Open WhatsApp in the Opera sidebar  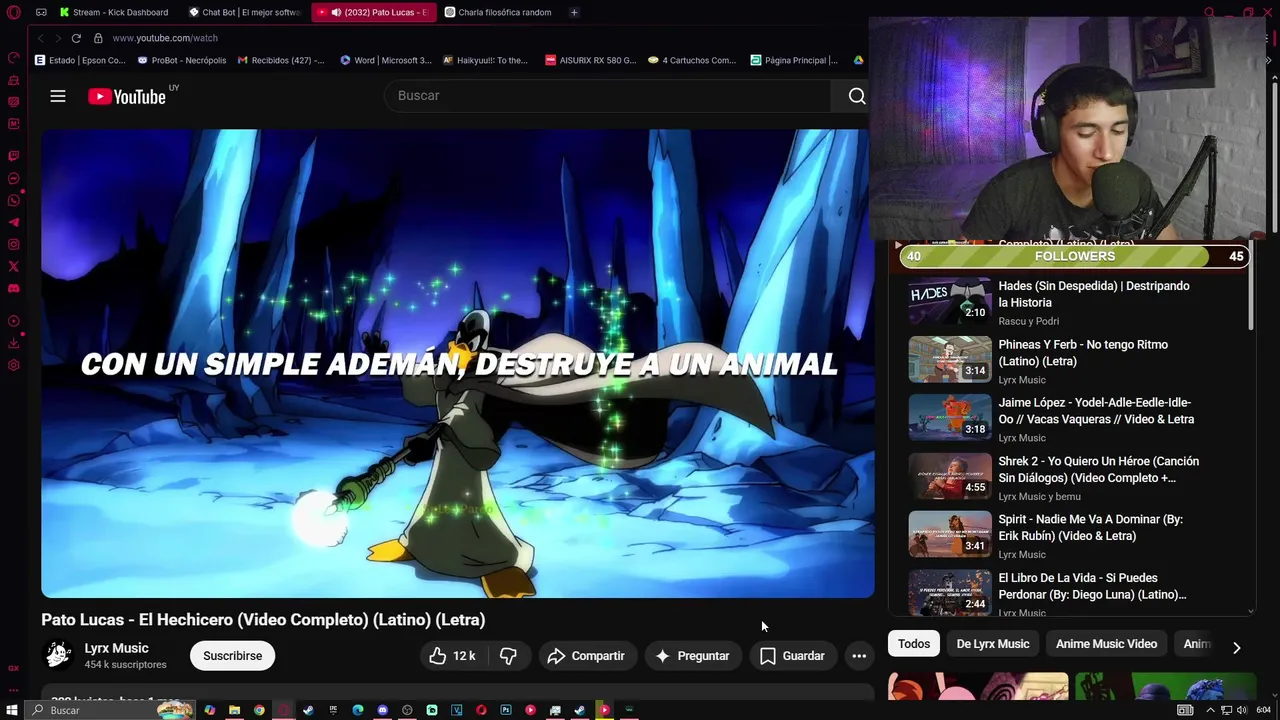(x=14, y=201)
